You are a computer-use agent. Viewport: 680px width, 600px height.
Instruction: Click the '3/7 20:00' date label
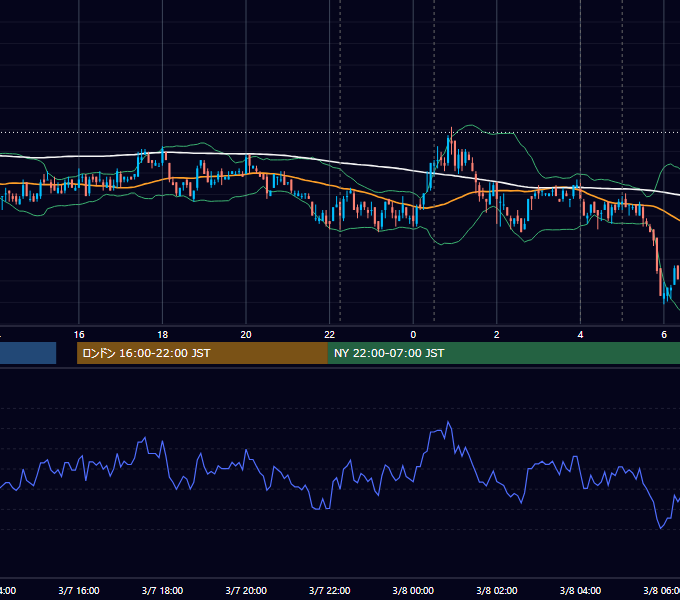246,591
